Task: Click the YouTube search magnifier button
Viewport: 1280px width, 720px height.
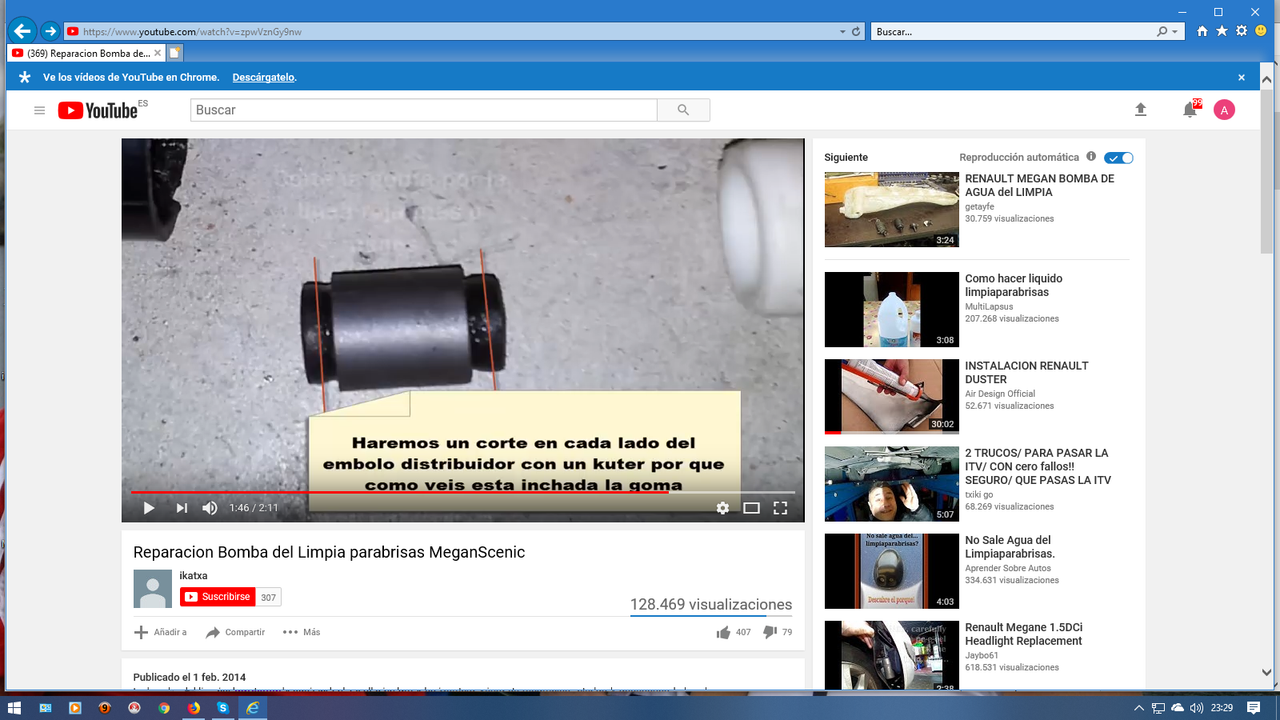Action: [x=684, y=110]
